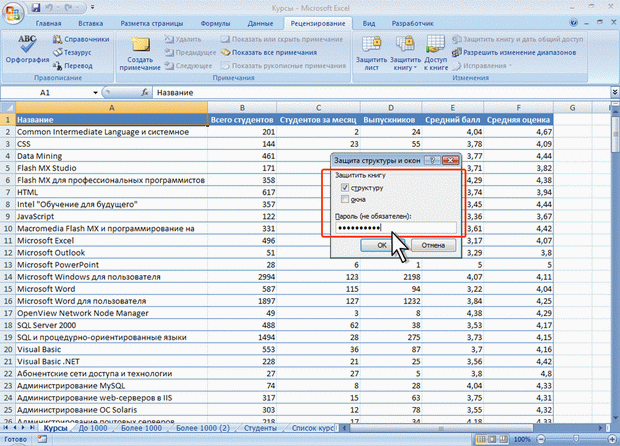Viewport: 620px width, 446px height.
Task: Click the fx insert function icon
Action: [x=145, y=93]
